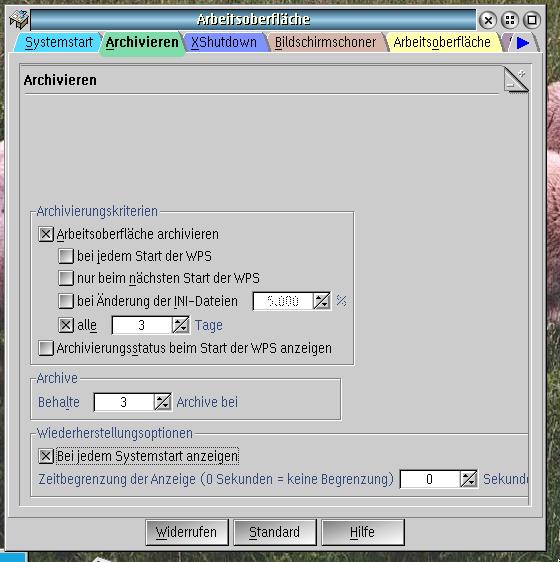Click spin arrows of the 'alle' Tage field
The image size is (560, 562).
click(x=181, y=325)
